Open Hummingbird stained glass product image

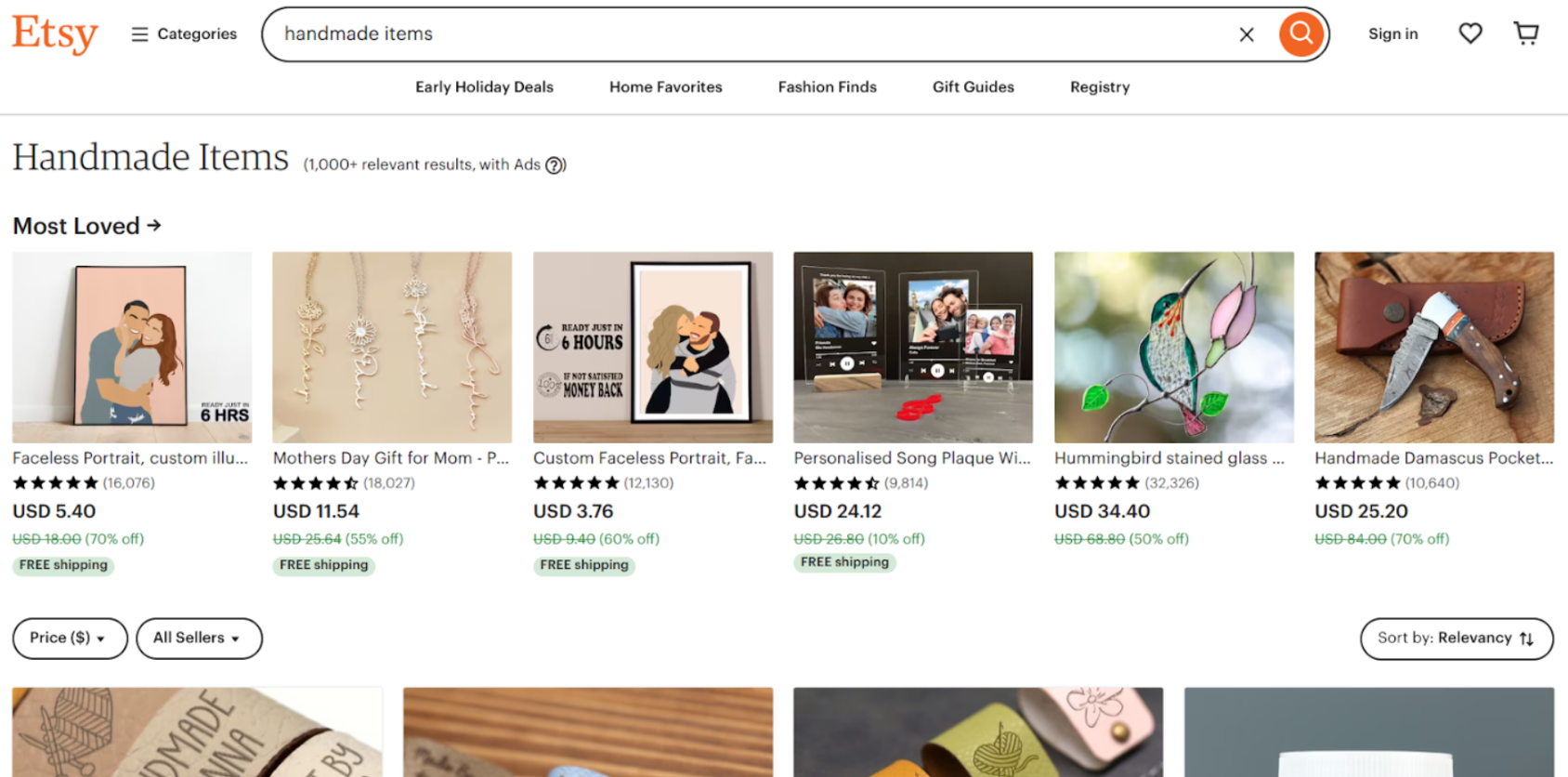1173,347
